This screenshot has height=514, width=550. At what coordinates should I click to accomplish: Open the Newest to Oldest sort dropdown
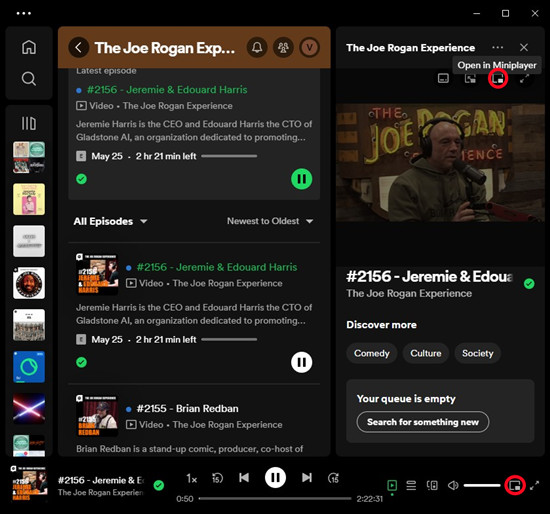270,221
